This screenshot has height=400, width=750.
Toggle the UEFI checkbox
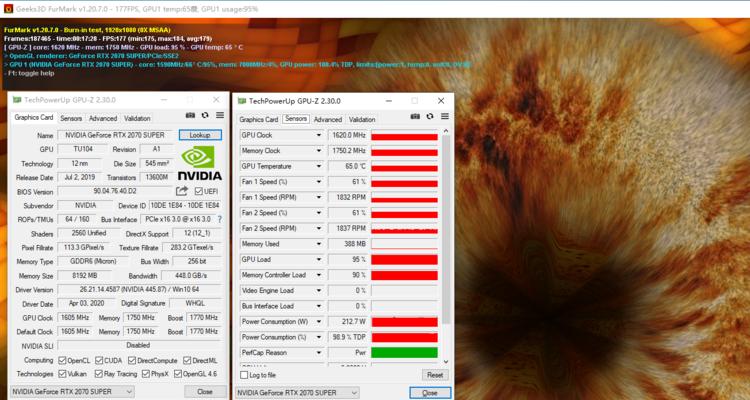(x=199, y=191)
